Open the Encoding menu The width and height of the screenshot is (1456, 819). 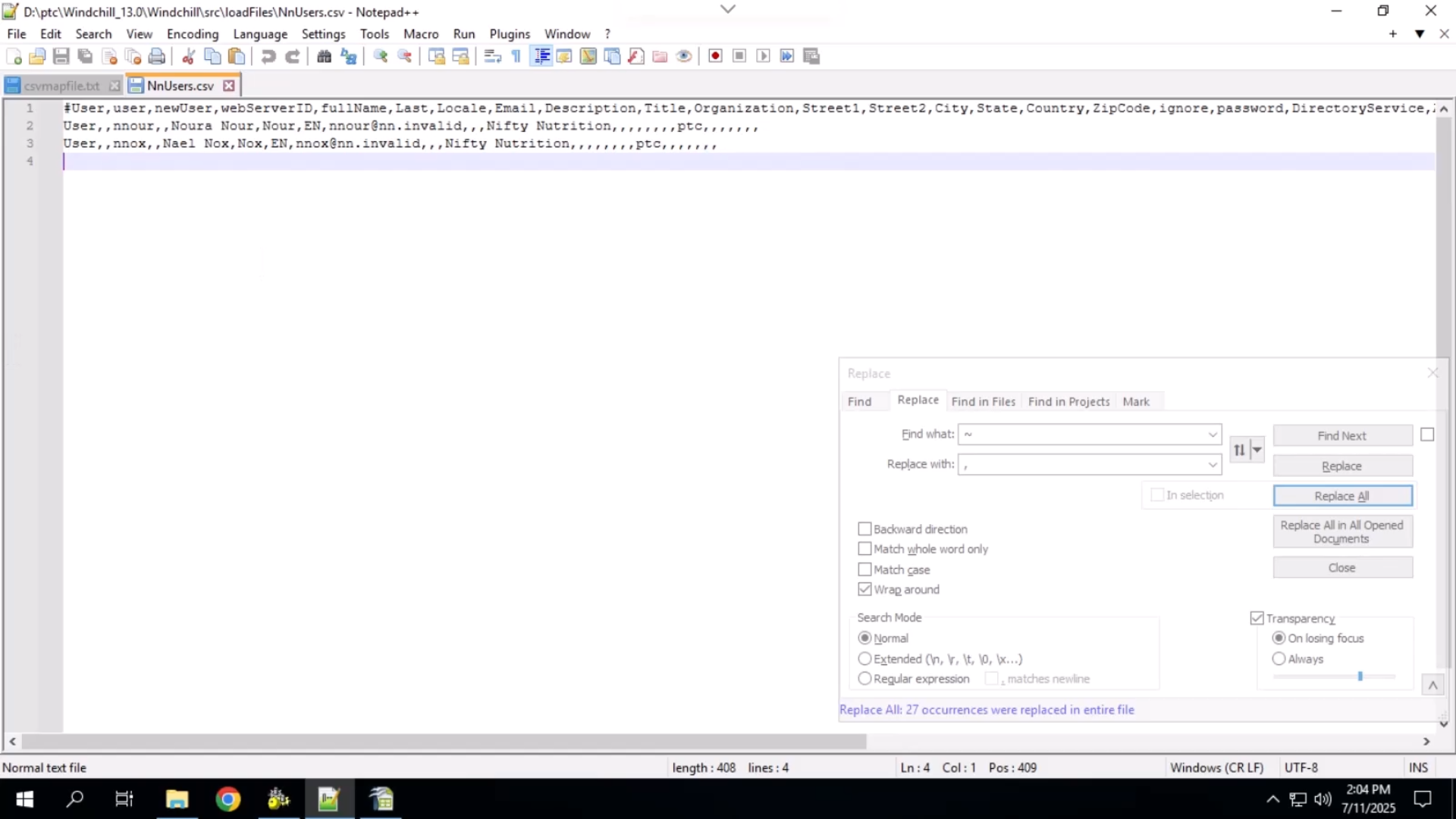click(193, 34)
